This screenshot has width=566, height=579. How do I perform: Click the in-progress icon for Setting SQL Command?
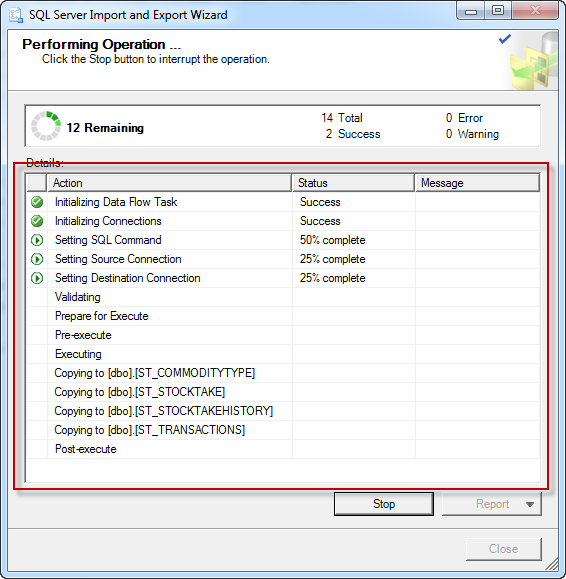tap(37, 240)
